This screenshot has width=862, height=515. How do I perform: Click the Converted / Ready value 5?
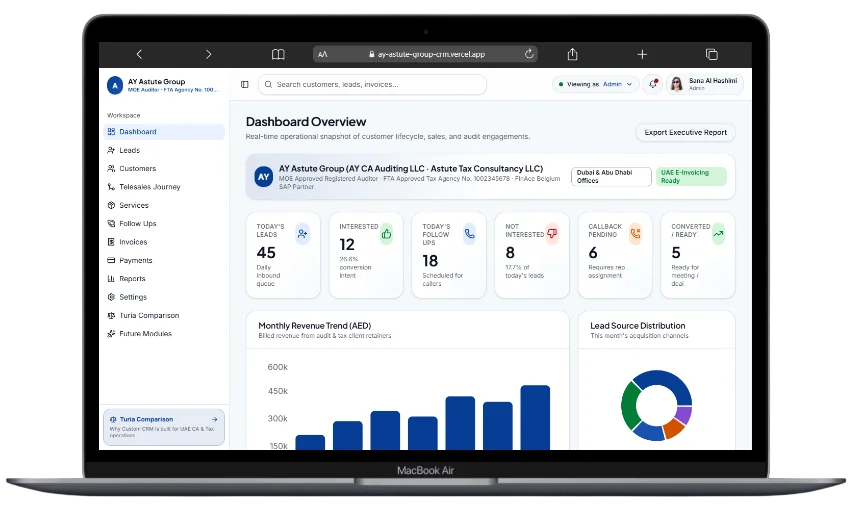(676, 253)
